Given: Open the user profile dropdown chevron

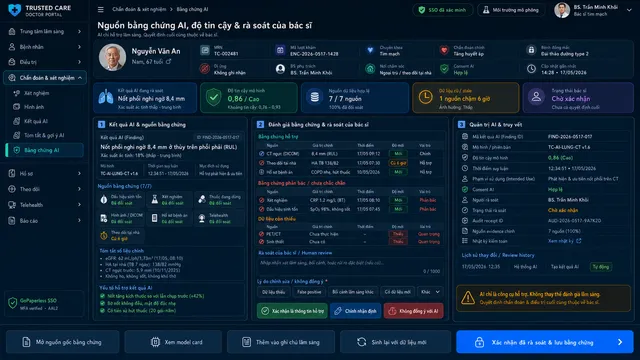Looking at the screenshot, I should coord(629,10).
